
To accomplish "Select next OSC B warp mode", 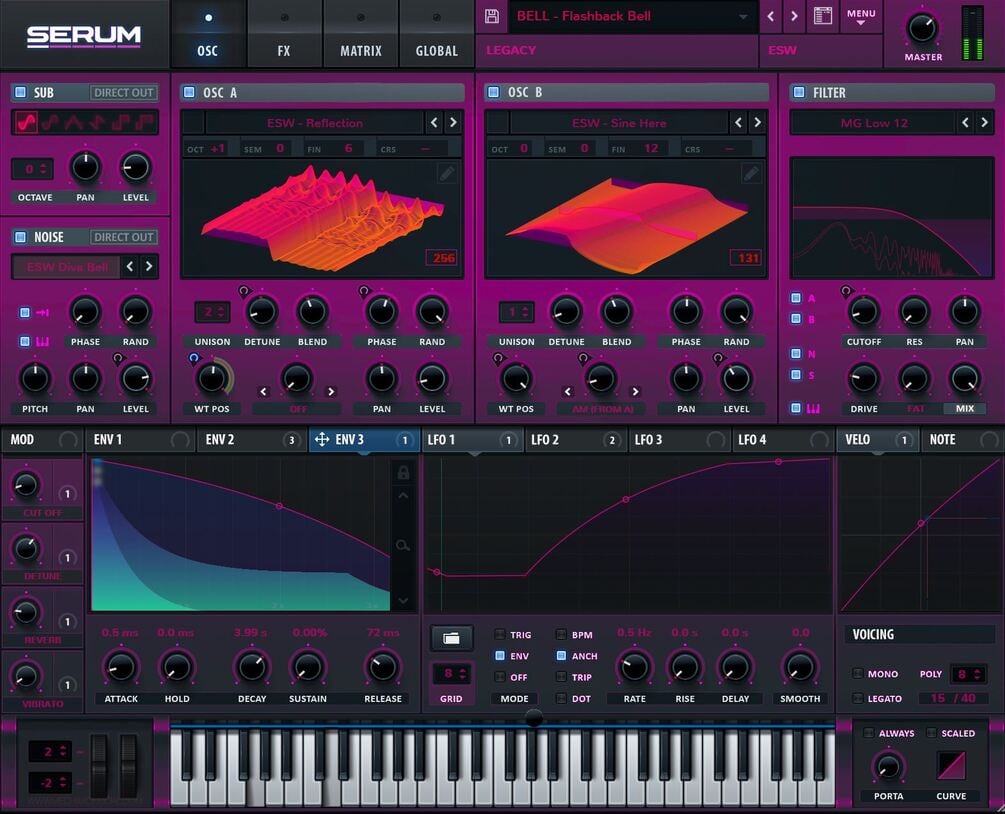I will coord(635,391).
